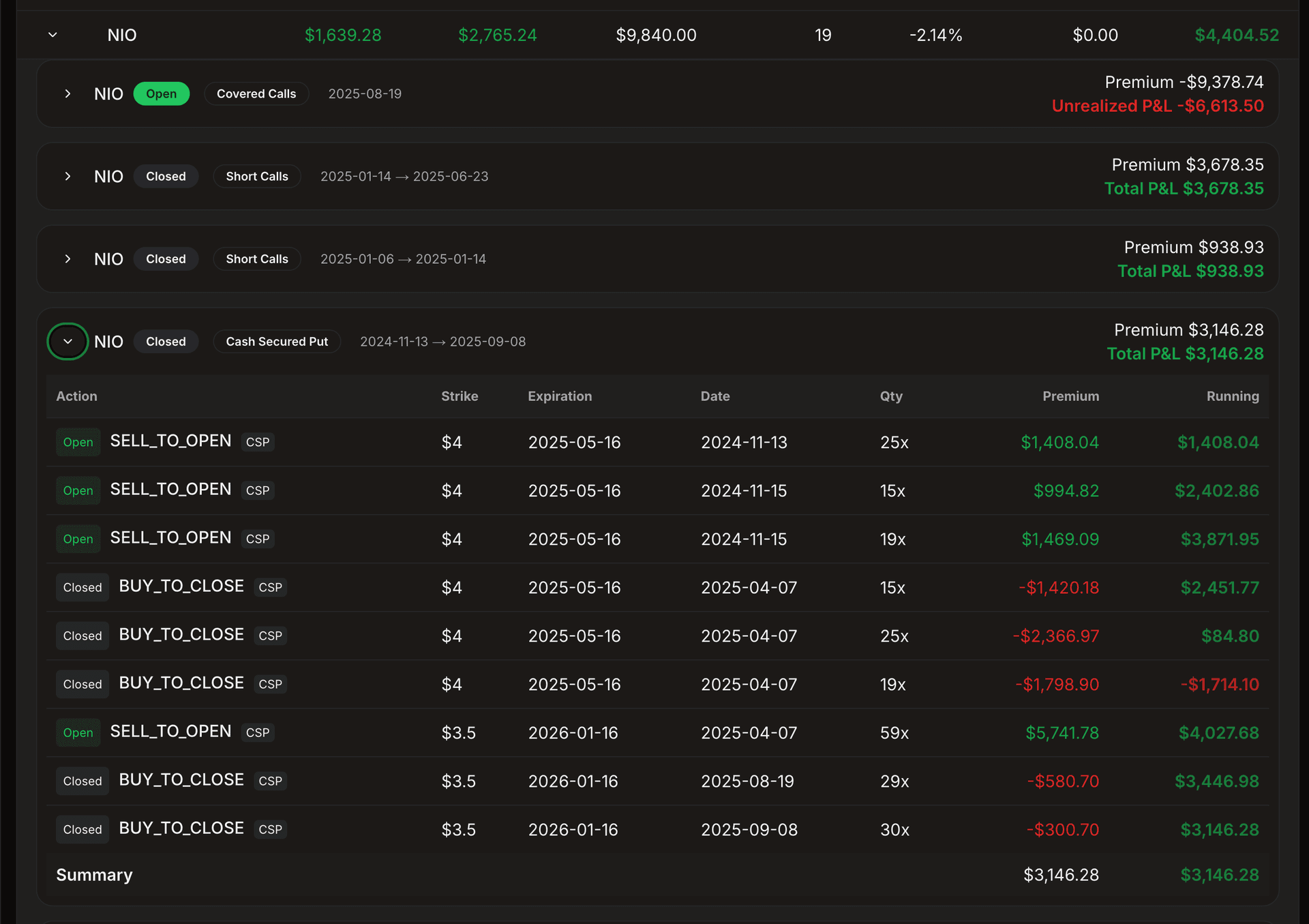1309x924 pixels.
Task: Expand the NIO Covered Calls position
Action: pos(67,93)
